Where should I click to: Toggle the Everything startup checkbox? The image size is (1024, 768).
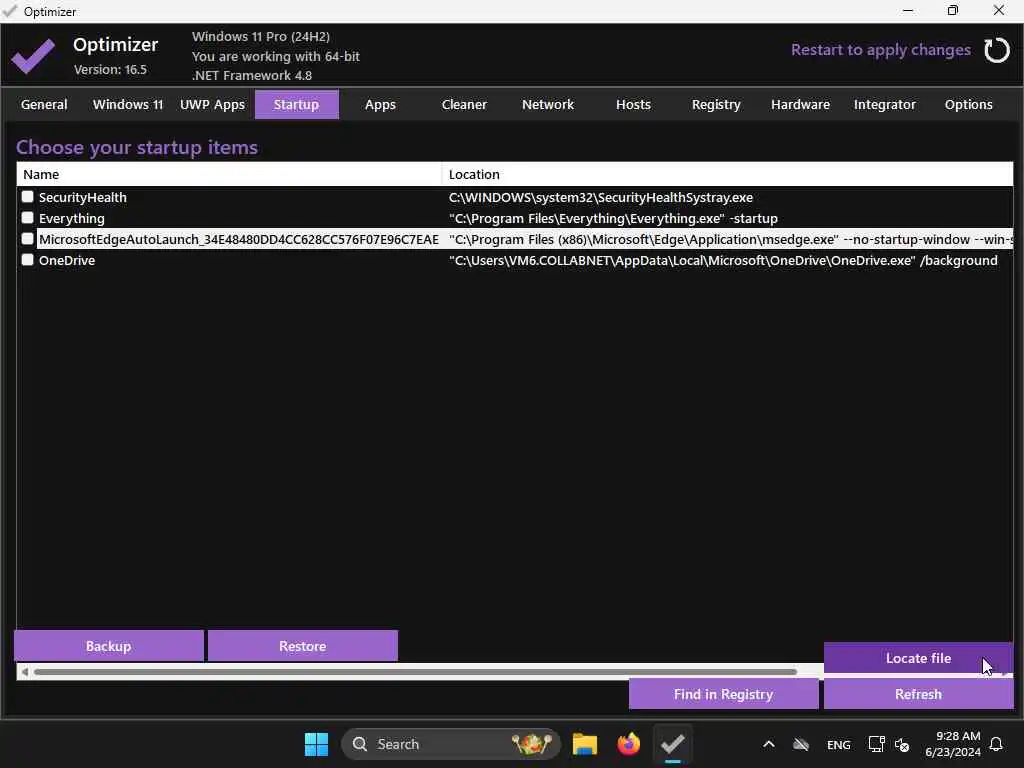[27, 217]
